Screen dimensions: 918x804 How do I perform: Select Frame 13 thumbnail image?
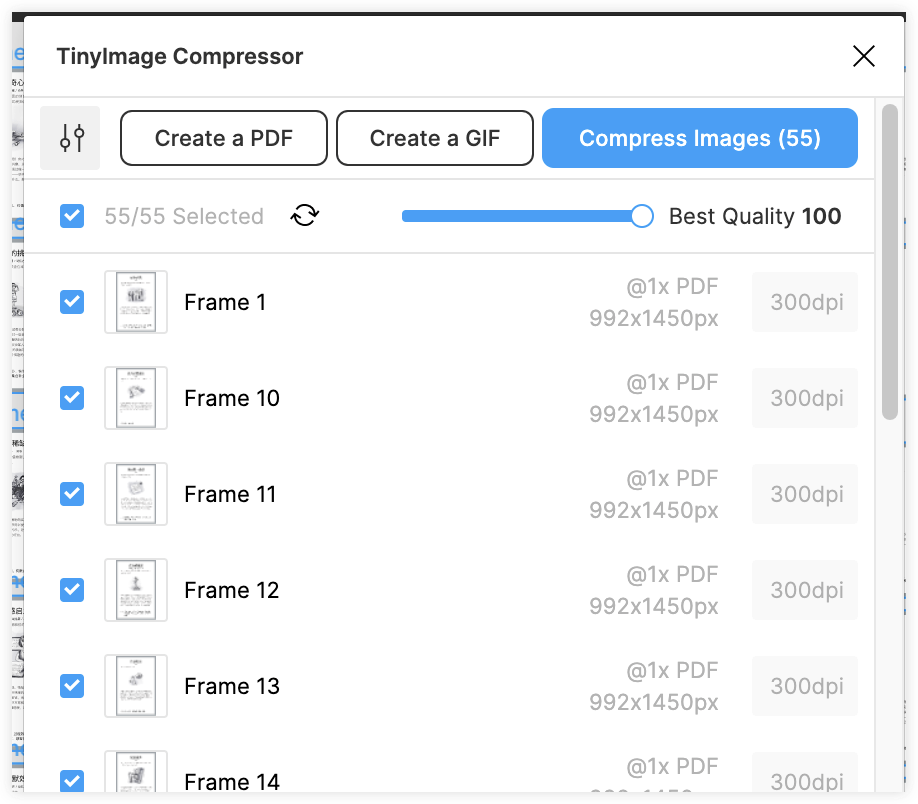136,686
